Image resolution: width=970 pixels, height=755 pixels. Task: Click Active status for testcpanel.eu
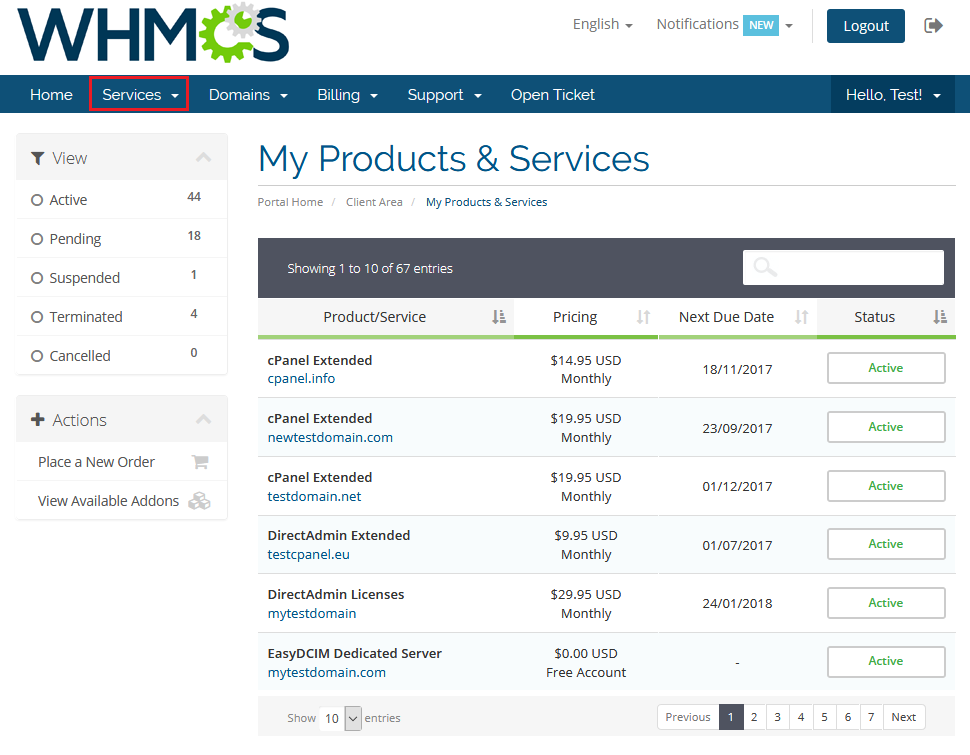click(x=886, y=544)
